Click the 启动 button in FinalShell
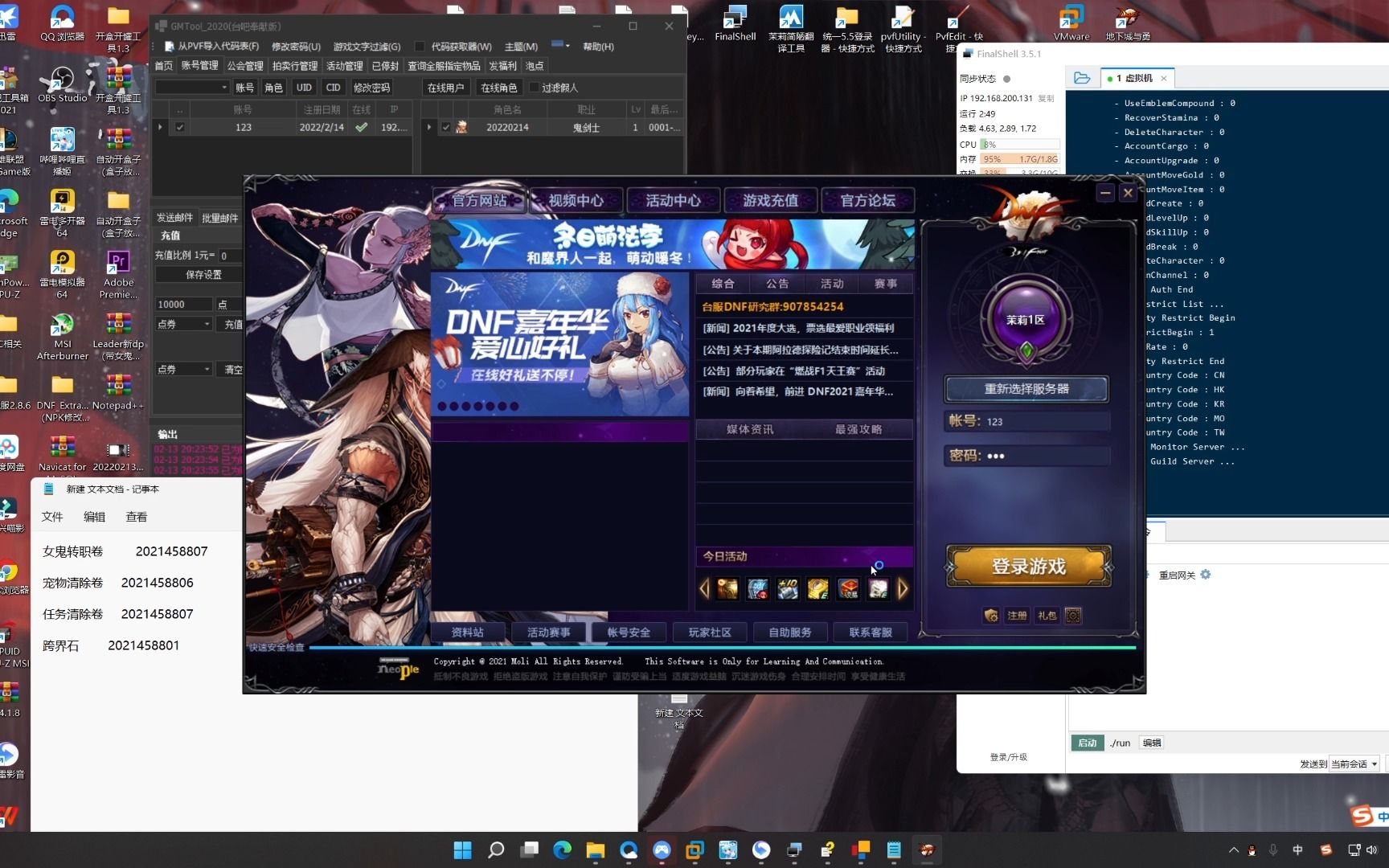The height and width of the screenshot is (868, 1389). [x=1087, y=743]
